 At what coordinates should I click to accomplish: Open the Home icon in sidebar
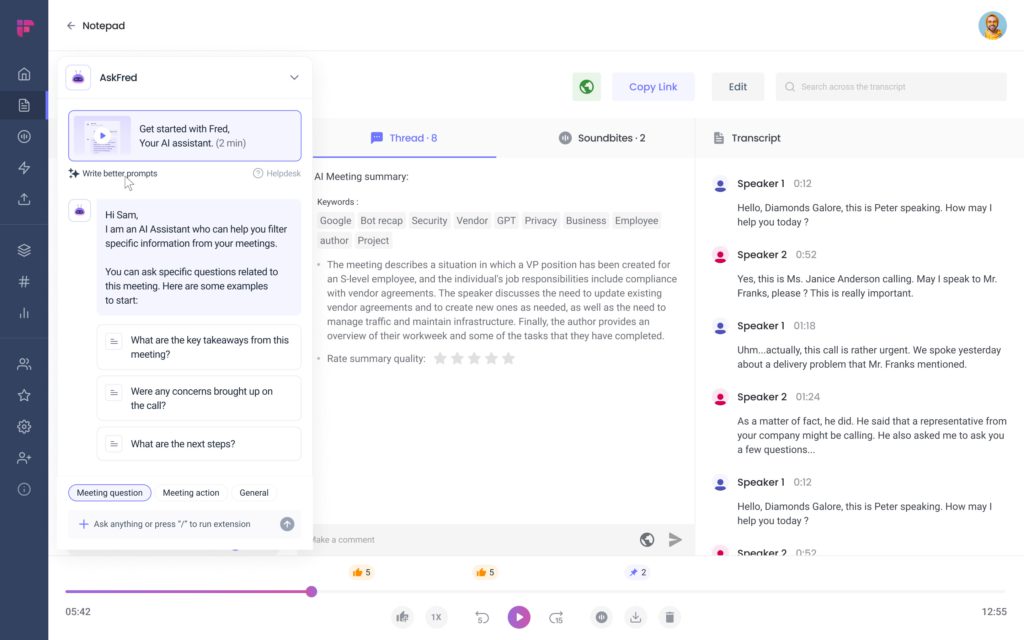[x=24, y=74]
